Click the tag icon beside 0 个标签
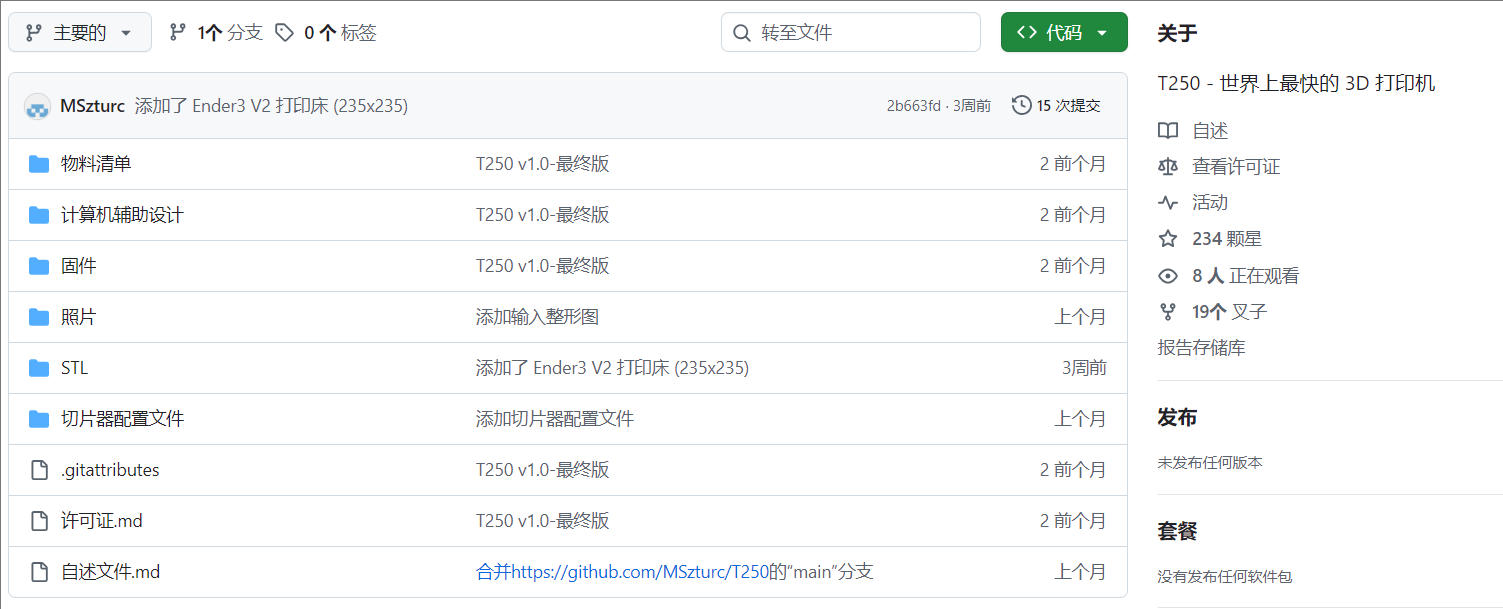The width and height of the screenshot is (1503, 609). point(285,33)
